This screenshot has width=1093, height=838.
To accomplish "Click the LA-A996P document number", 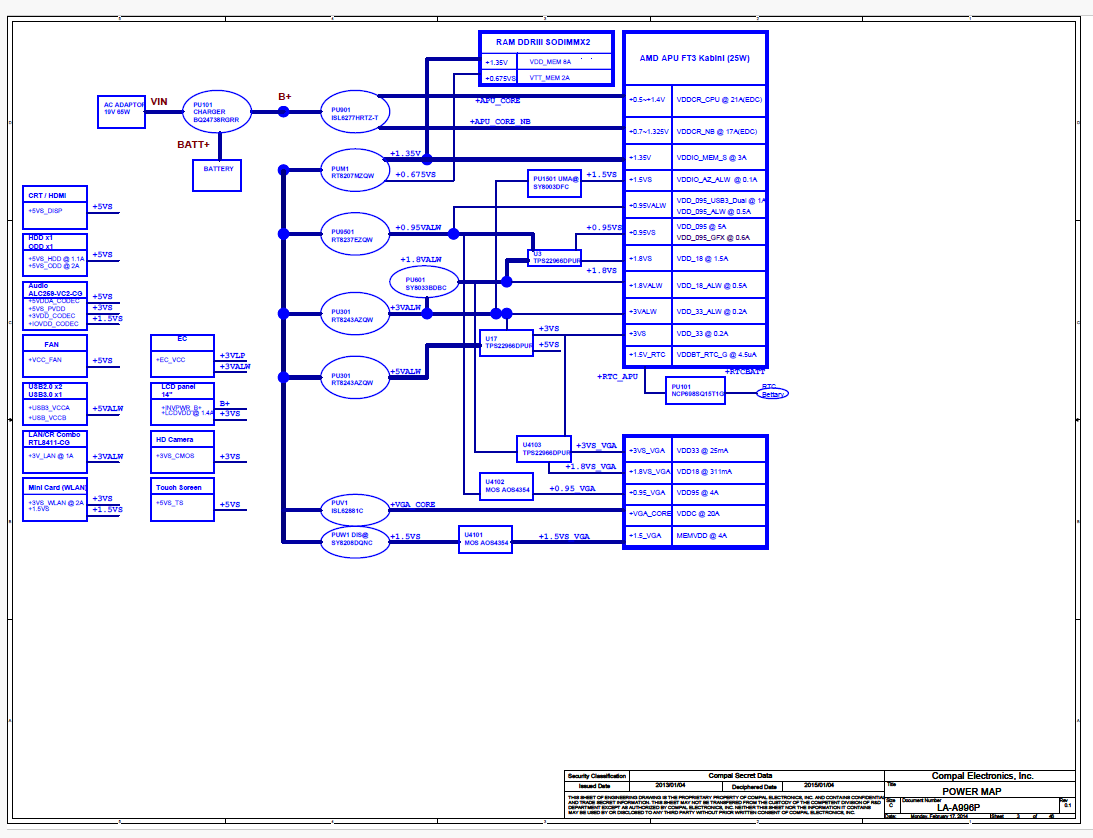I will pyautogui.click(x=958, y=807).
